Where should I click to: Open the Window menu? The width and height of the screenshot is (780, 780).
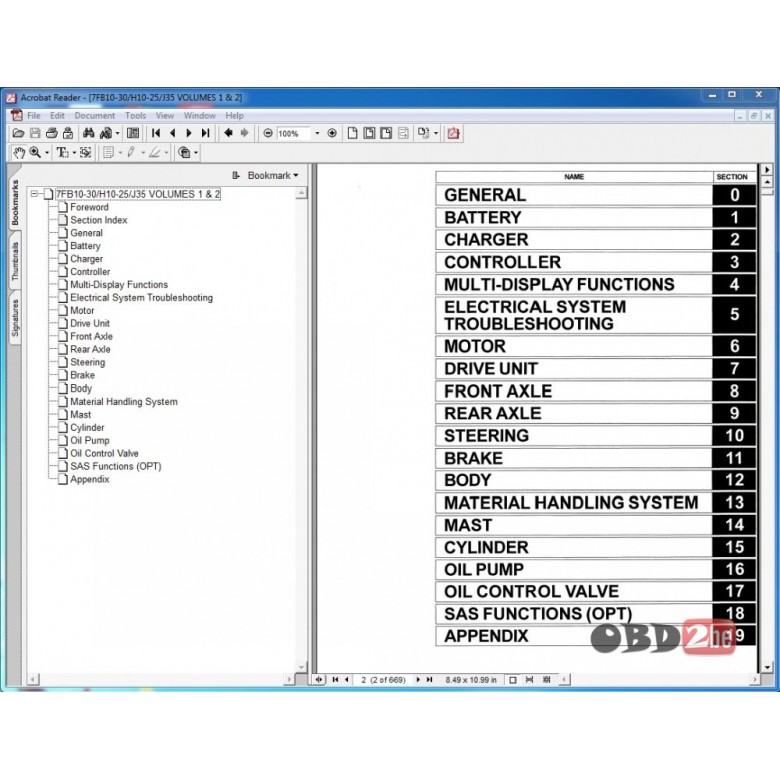click(x=199, y=116)
